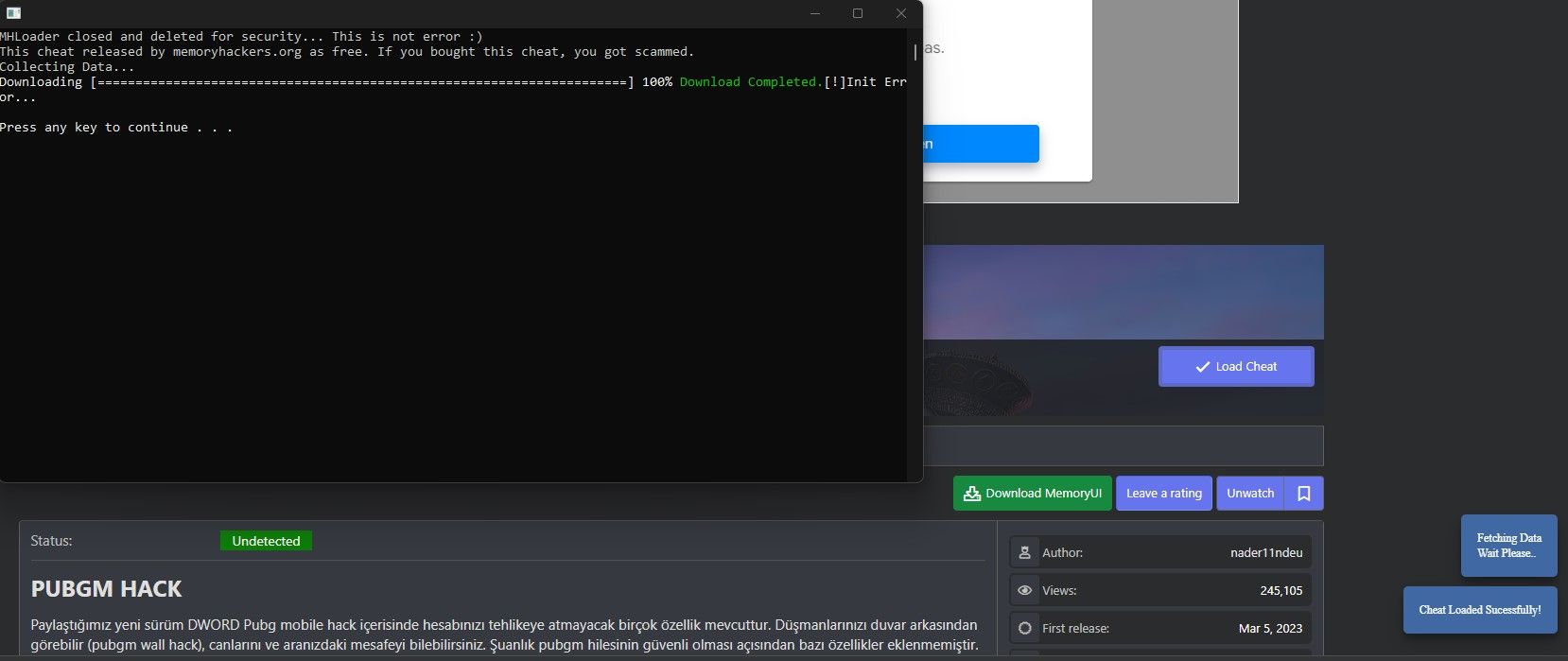Screen dimensions: 1568x661
Task: Dismiss the Fetching Data Wait Please notification
Action: pos(1509,546)
